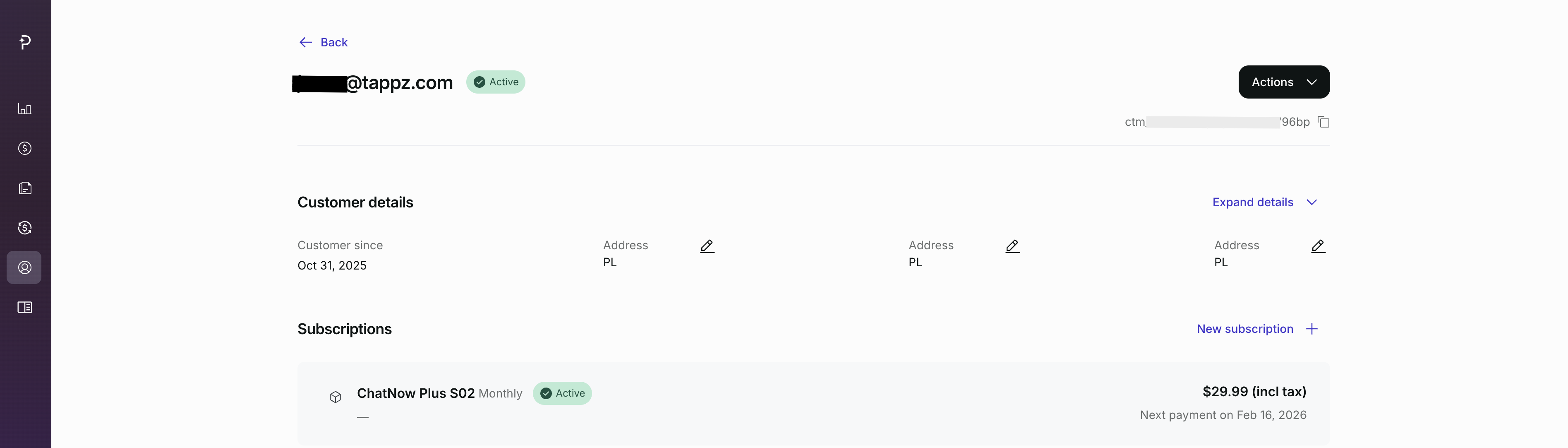The width and height of the screenshot is (1568, 448).
Task: Open the ChatNow Plus S02 subscription
Action: click(x=416, y=393)
